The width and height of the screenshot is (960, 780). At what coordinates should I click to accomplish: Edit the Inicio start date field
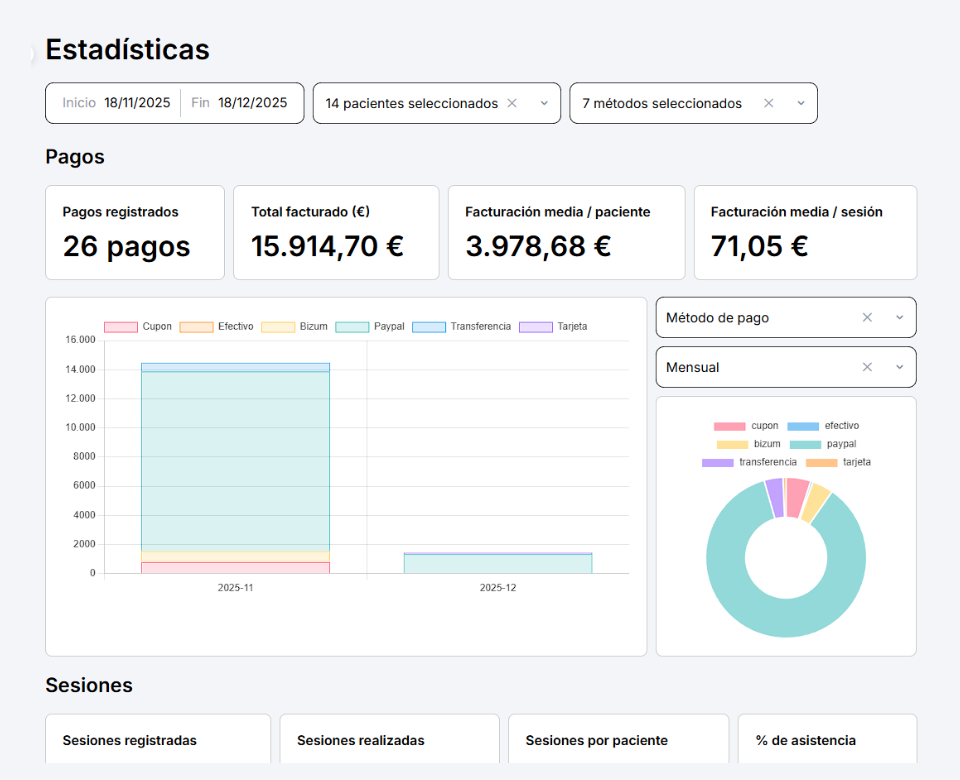click(x=137, y=103)
